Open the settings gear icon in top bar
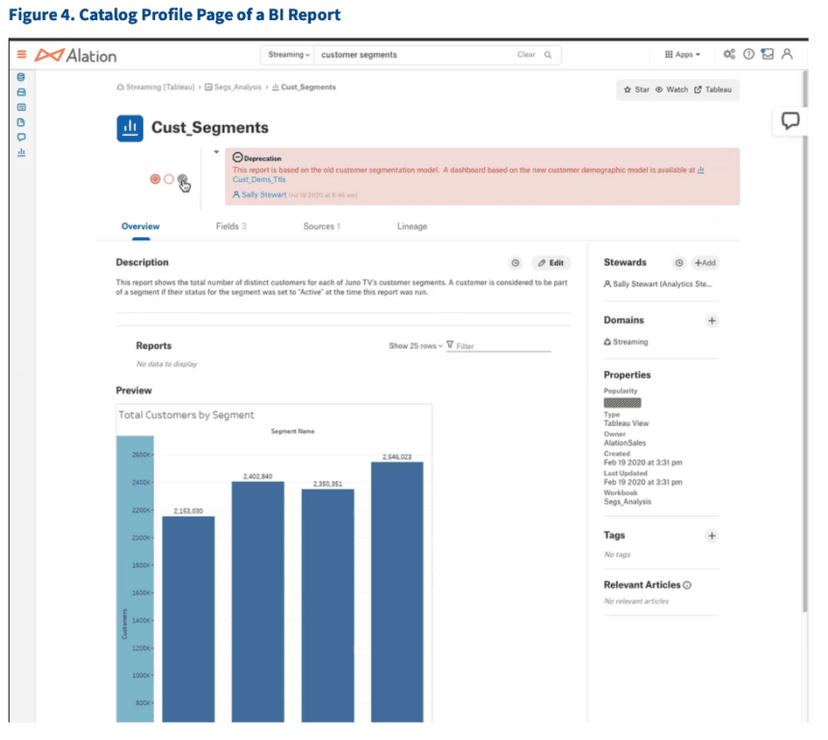 (x=731, y=54)
